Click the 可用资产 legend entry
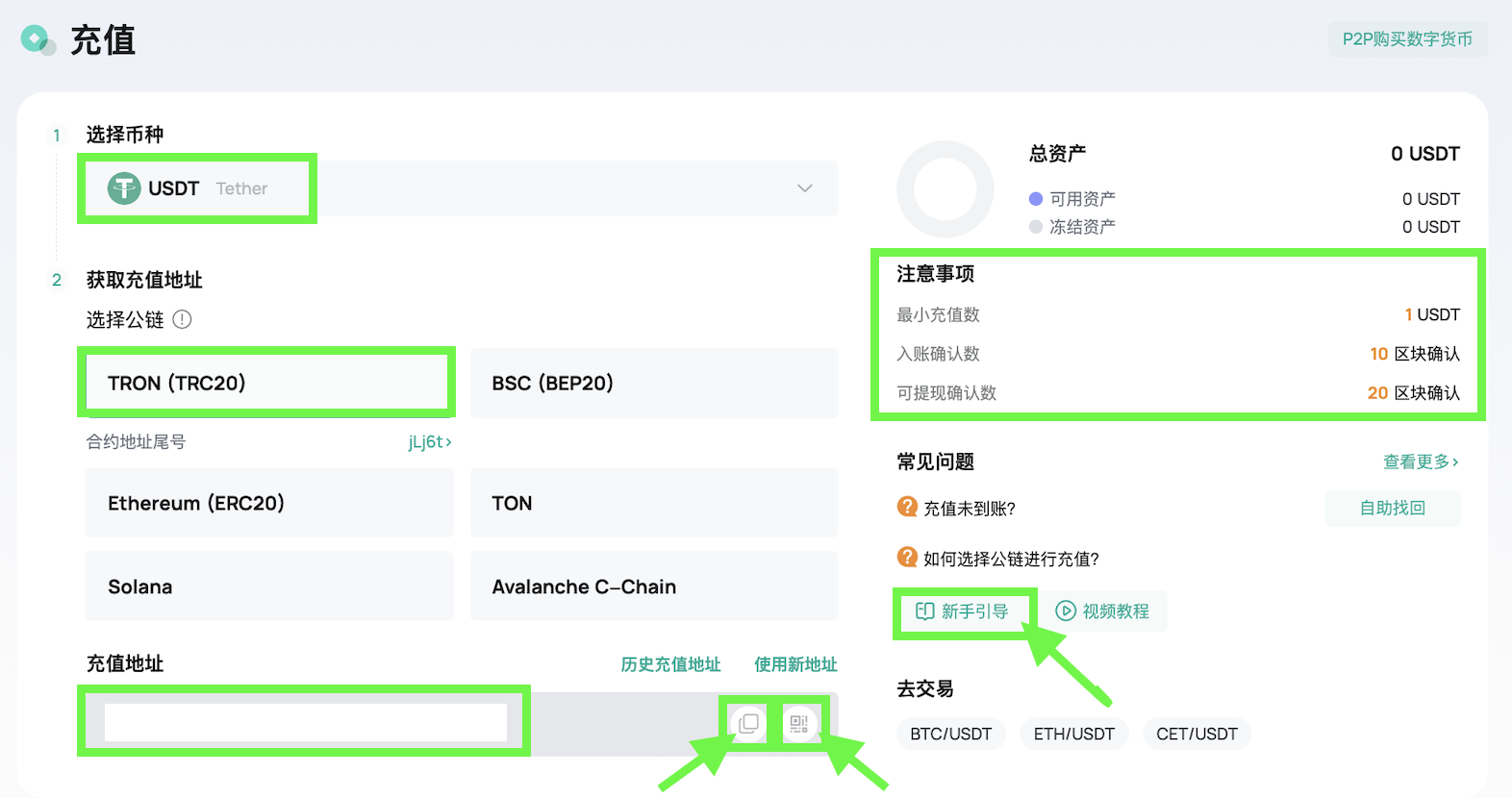 coord(1072,199)
